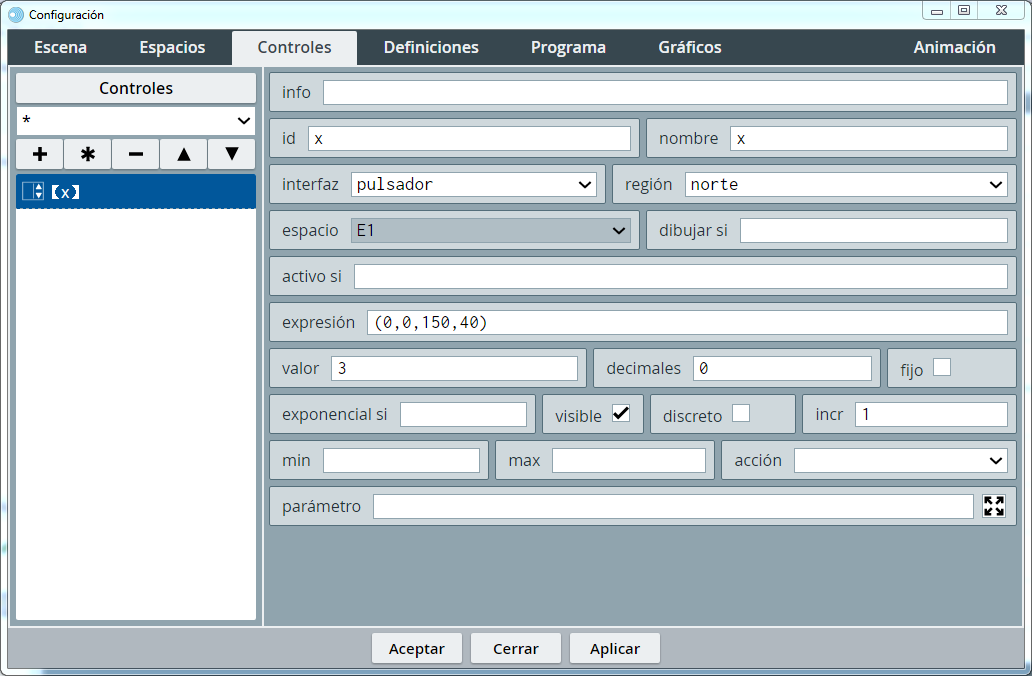
Task: Click the spinner icon of control x
Action: [33, 191]
